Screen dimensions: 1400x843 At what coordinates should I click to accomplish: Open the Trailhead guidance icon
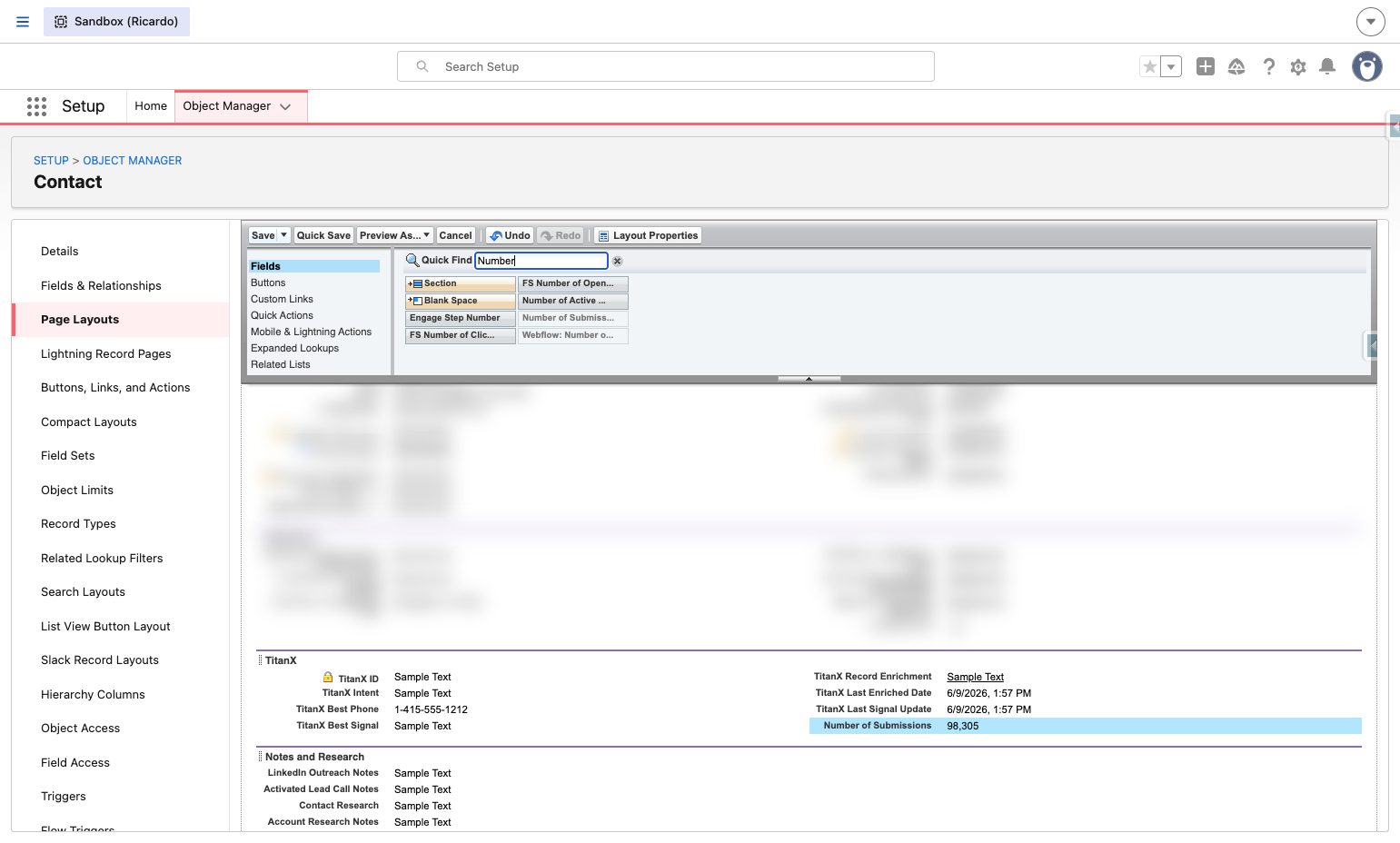click(1236, 66)
